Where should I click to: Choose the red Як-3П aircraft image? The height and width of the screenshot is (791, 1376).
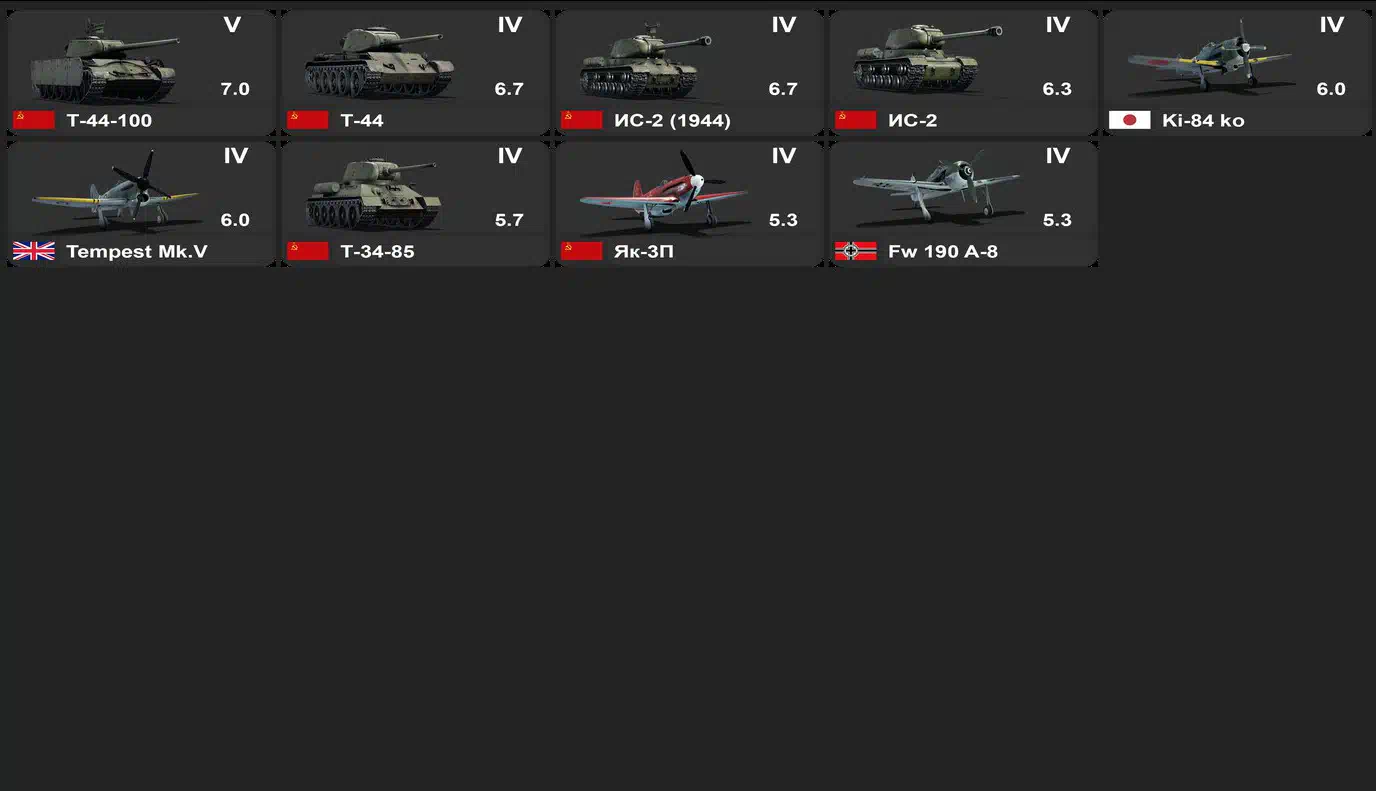[664, 190]
